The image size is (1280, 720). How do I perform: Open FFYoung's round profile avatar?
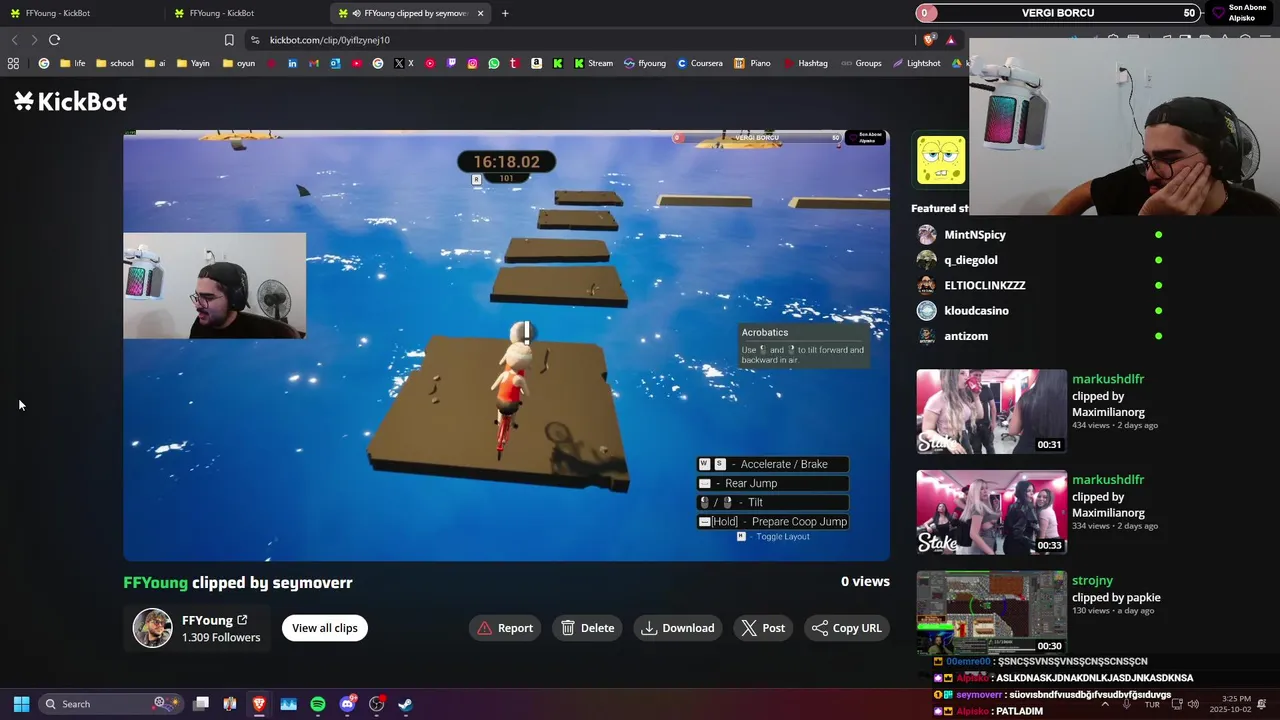[x=153, y=628]
